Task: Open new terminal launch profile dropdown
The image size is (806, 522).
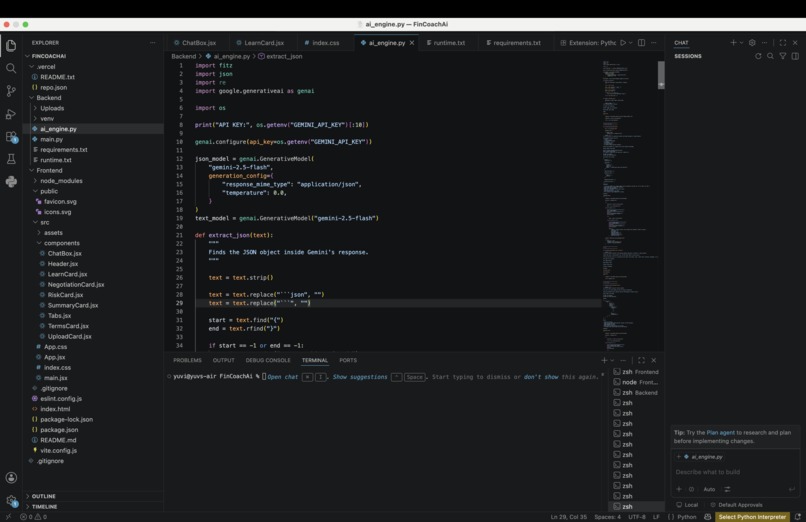Action: click(612, 360)
